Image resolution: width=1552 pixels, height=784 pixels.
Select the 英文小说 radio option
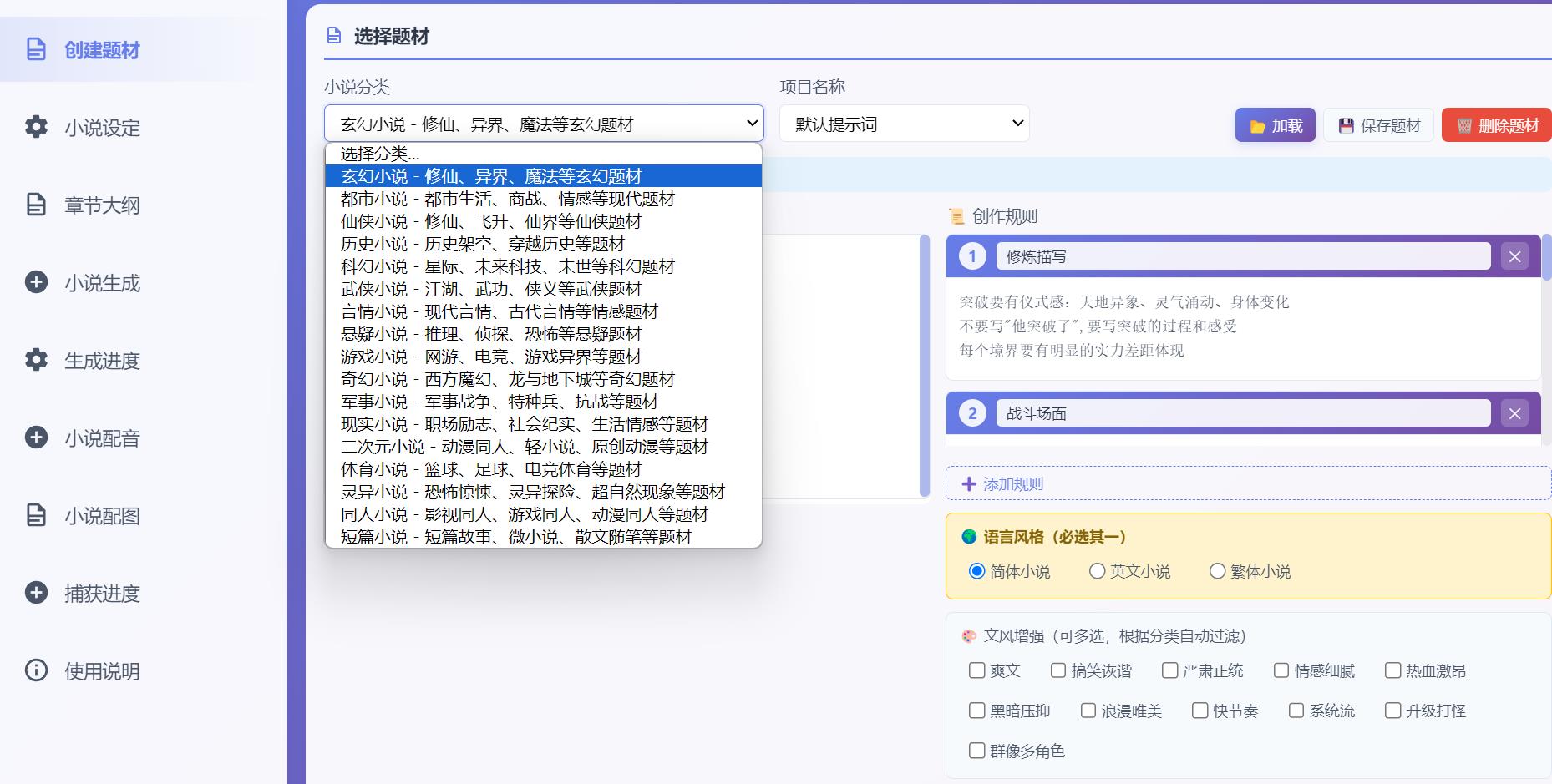pos(1097,571)
